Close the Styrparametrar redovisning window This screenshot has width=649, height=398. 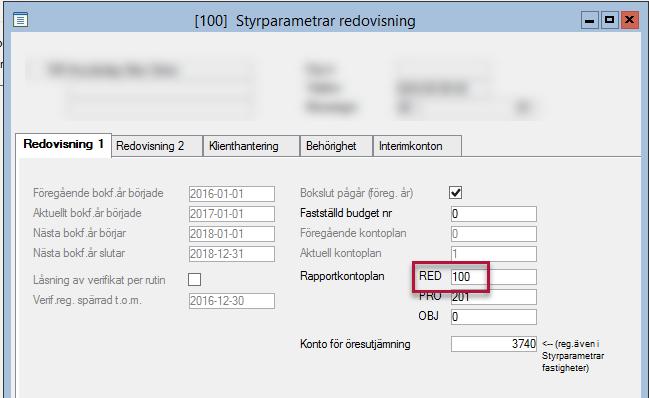coord(630,20)
